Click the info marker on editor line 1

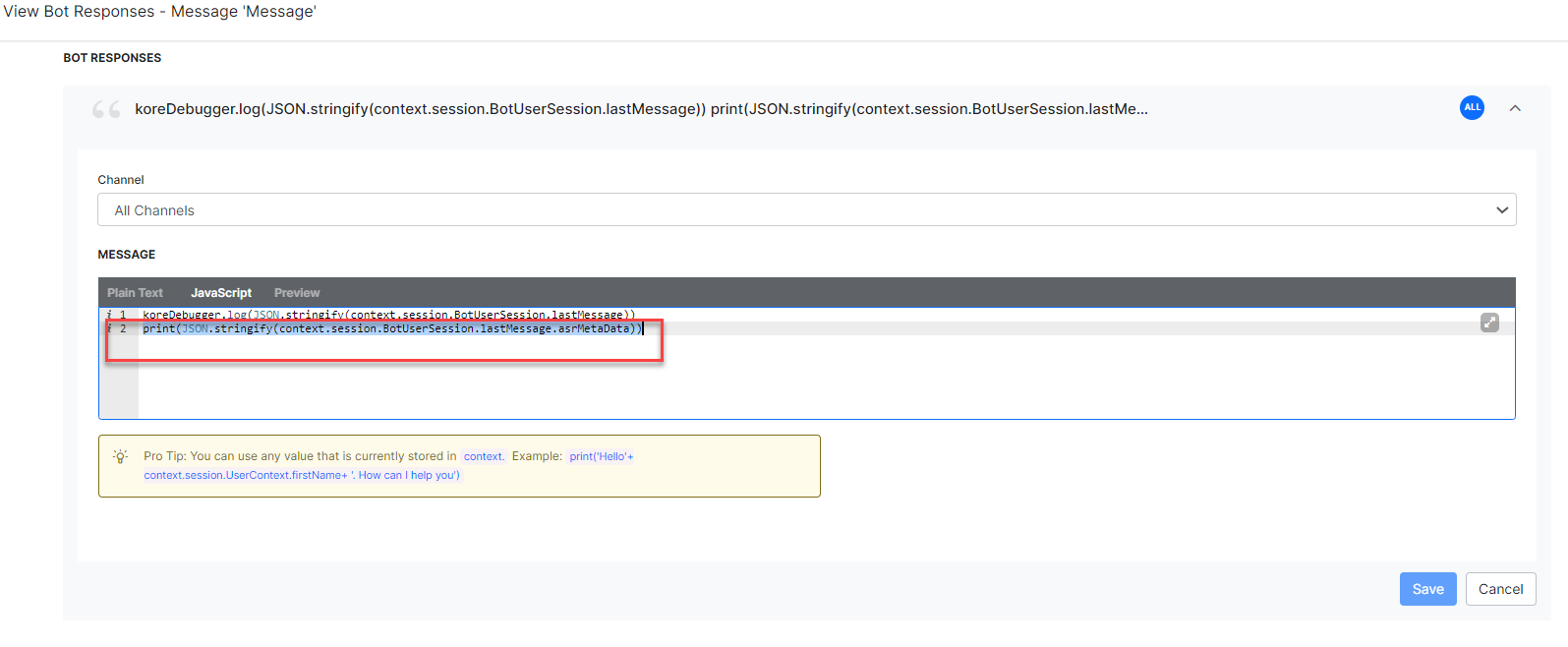(x=109, y=316)
